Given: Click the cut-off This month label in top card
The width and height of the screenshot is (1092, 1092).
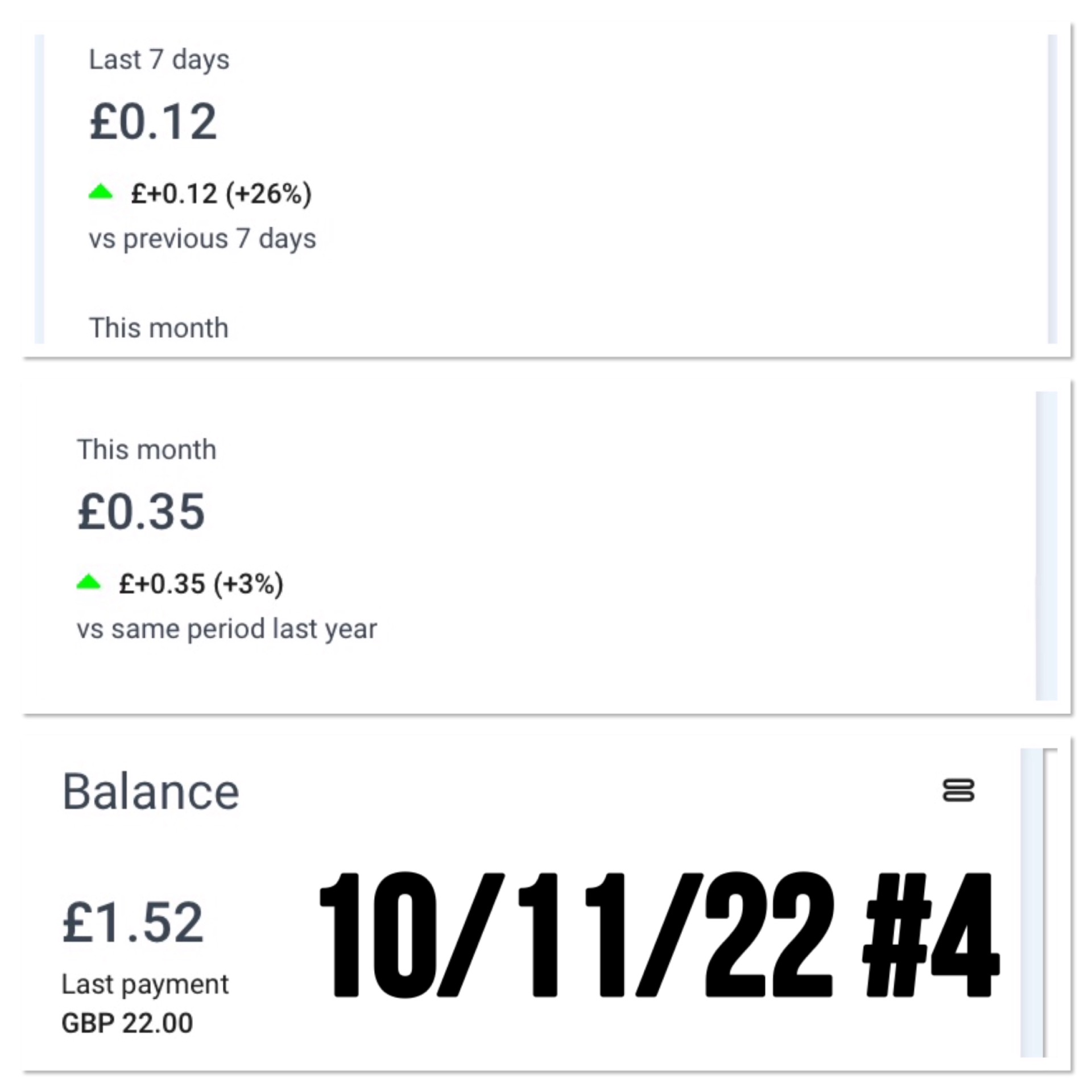Looking at the screenshot, I should tap(159, 328).
